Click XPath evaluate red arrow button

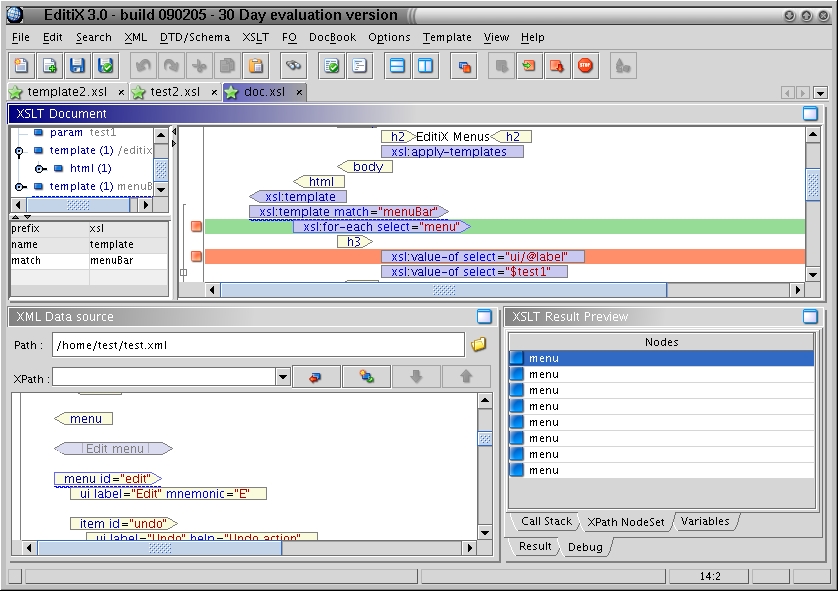coord(316,377)
